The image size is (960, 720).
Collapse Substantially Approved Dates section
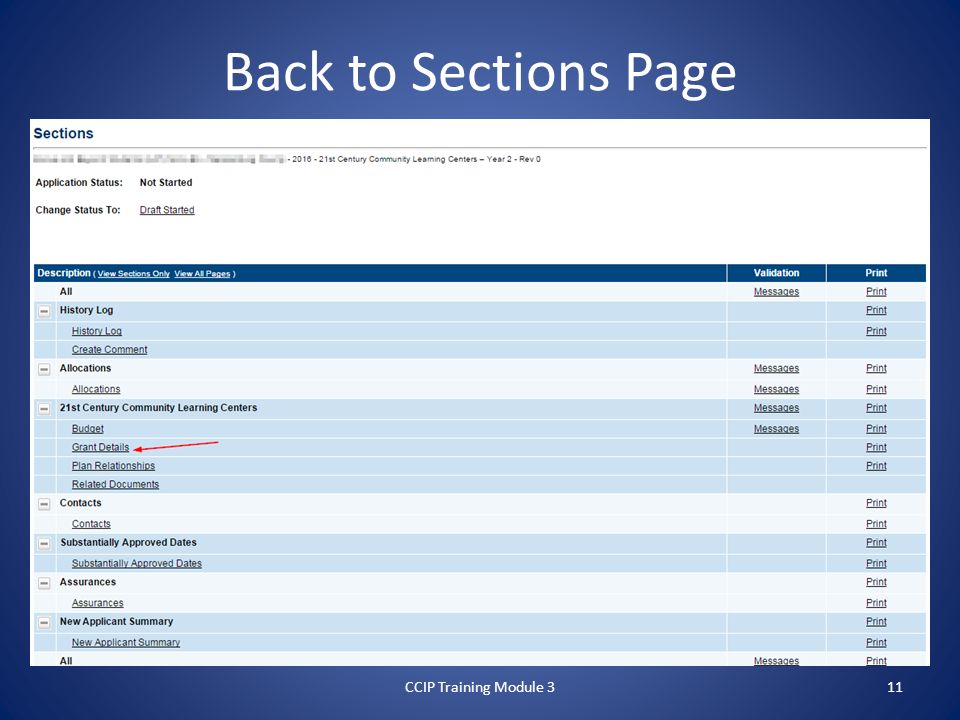(x=44, y=543)
